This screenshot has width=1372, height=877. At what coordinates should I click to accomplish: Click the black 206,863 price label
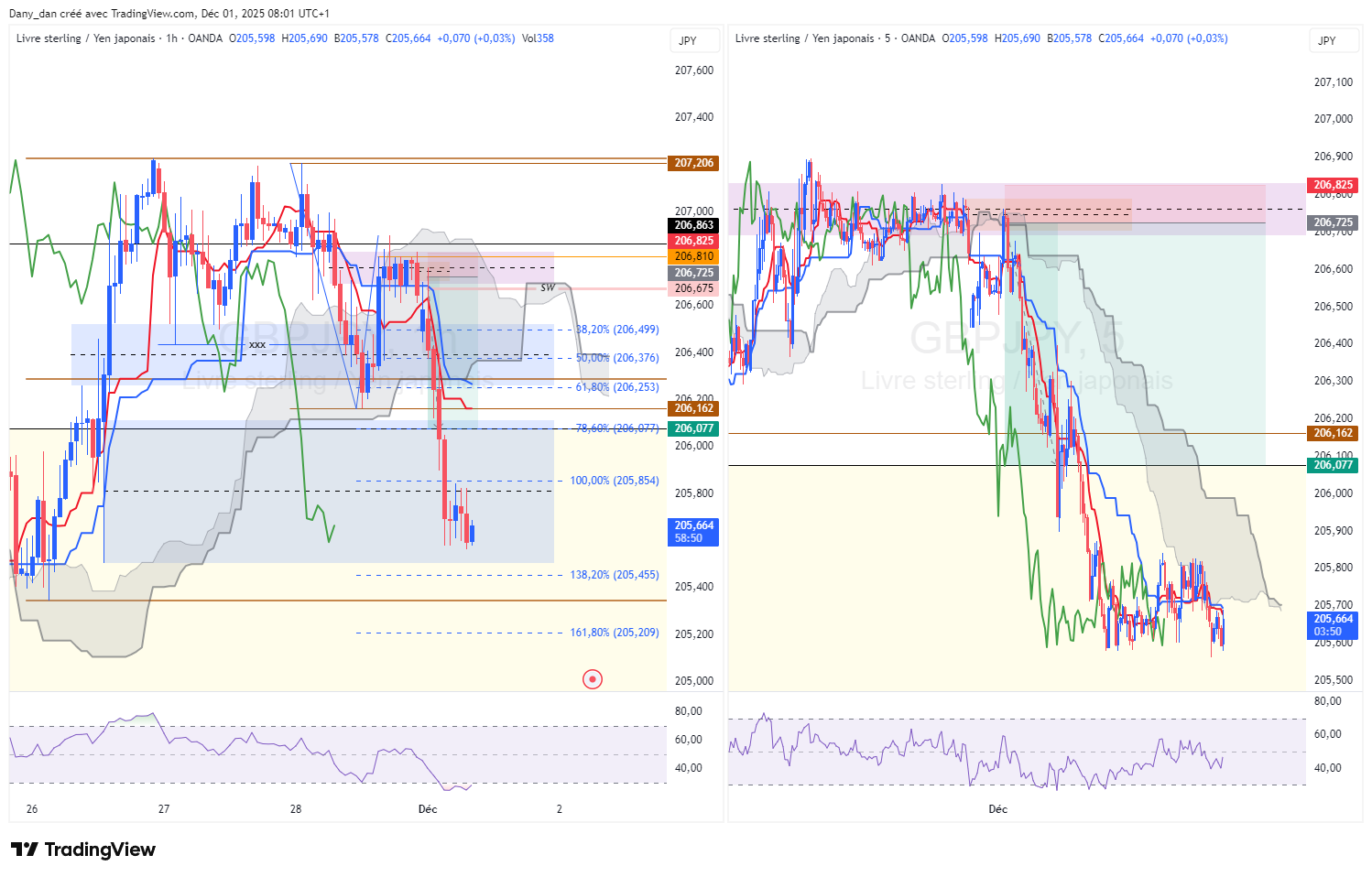pos(693,225)
